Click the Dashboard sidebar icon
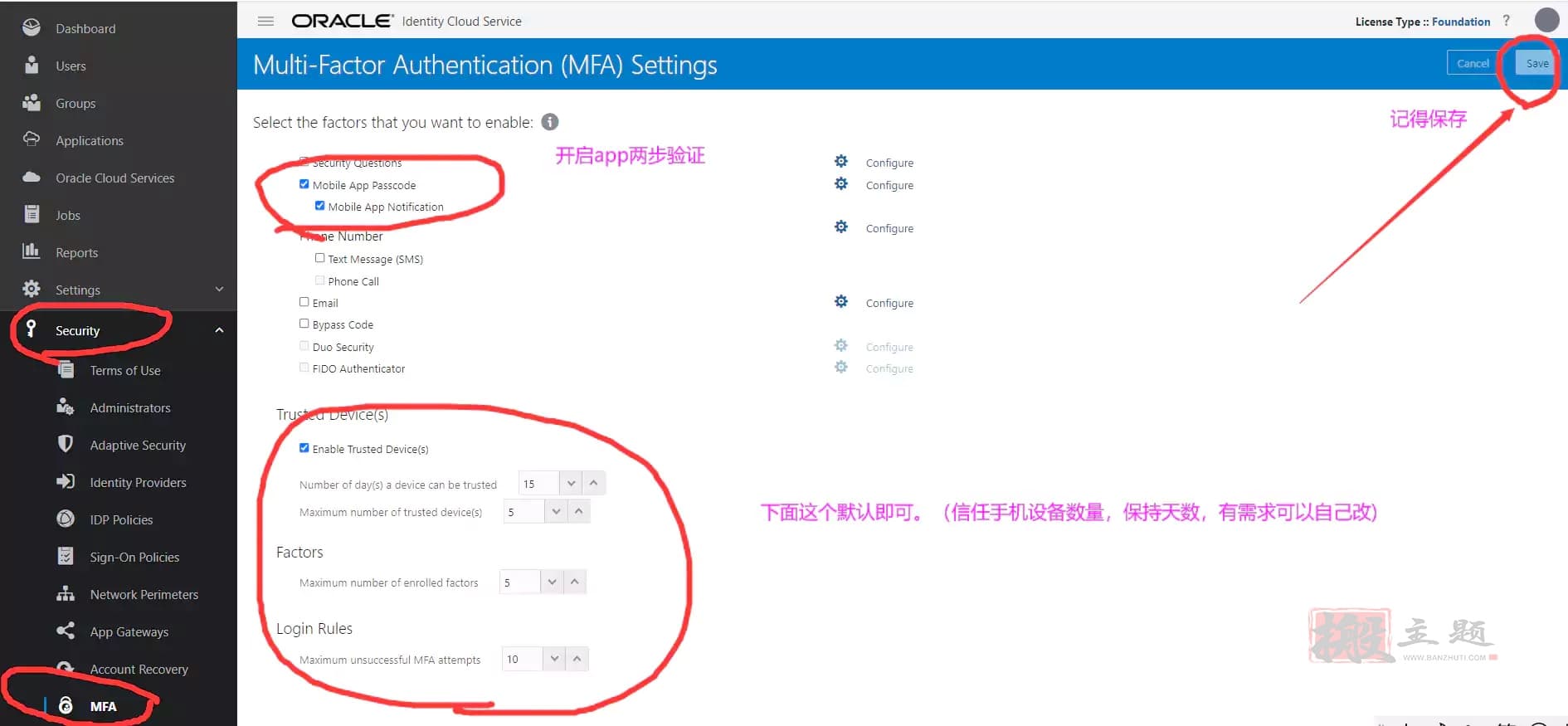Image resolution: width=1568 pixels, height=726 pixels. coord(32,27)
